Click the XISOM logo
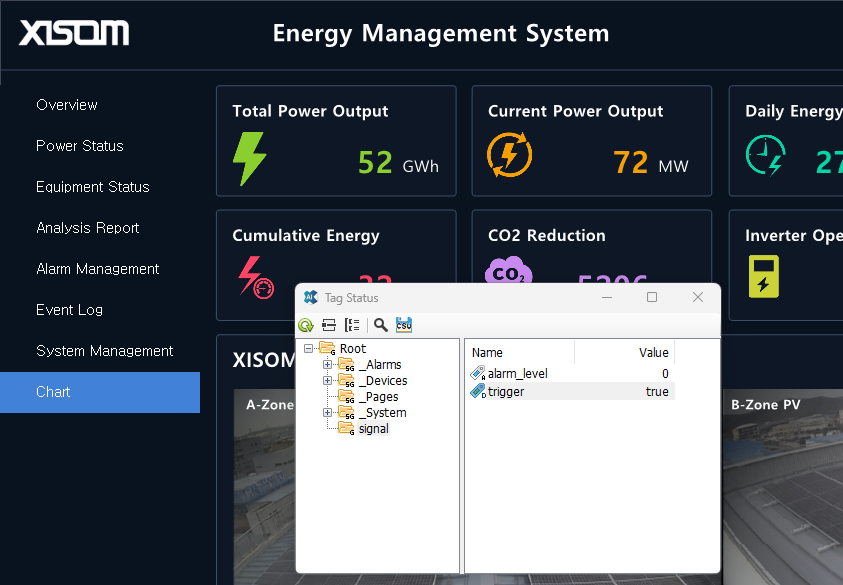Image resolution: width=843 pixels, height=585 pixels. 74,33
